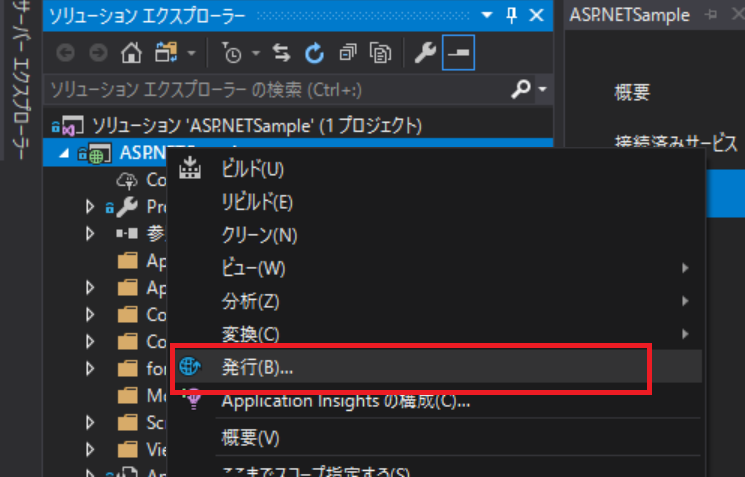The width and height of the screenshot is (745, 477).
Task: Click the sync with active document icon
Action: coord(281,53)
